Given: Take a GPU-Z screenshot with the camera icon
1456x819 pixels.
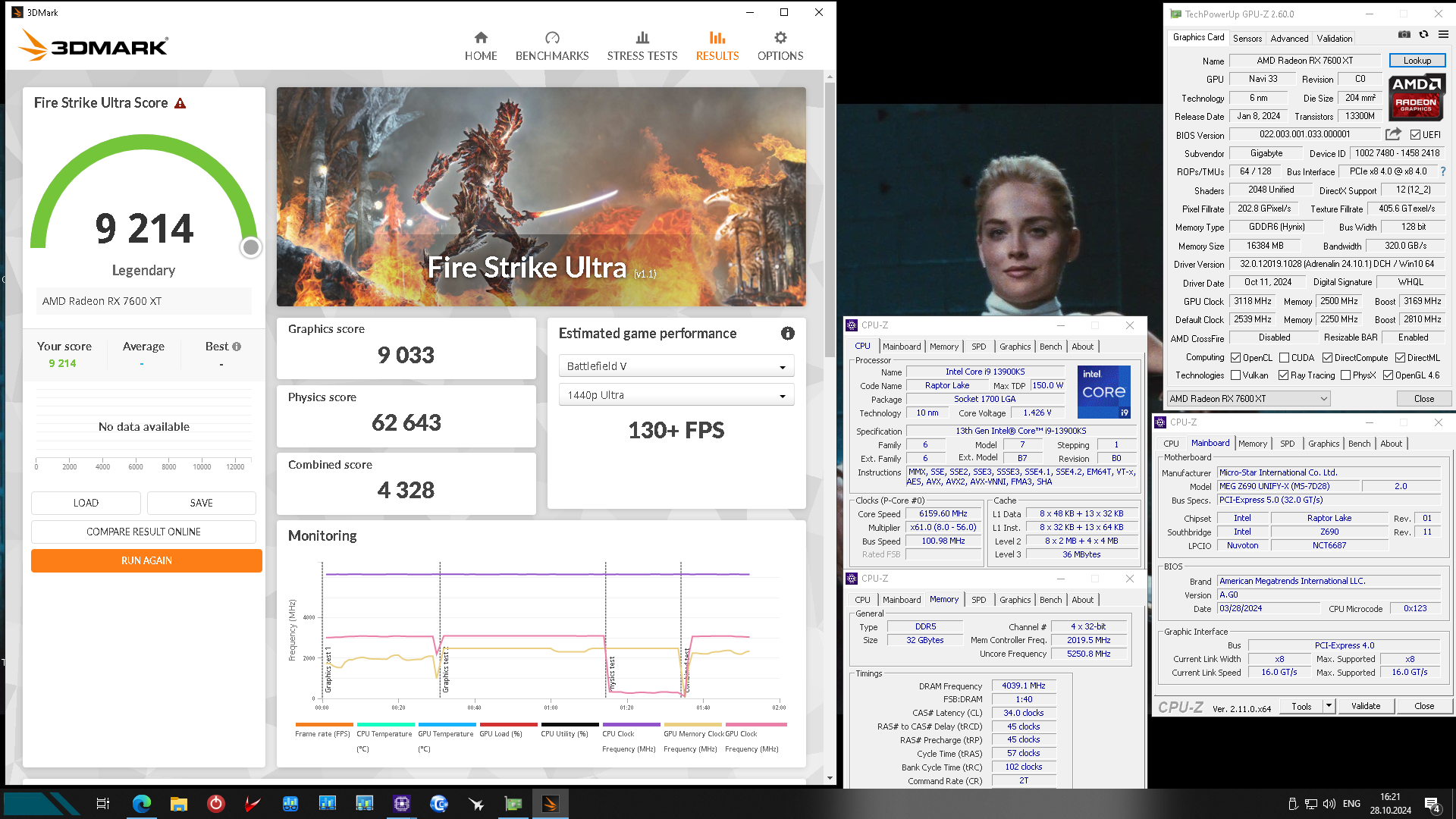Looking at the screenshot, I should [x=1404, y=34].
